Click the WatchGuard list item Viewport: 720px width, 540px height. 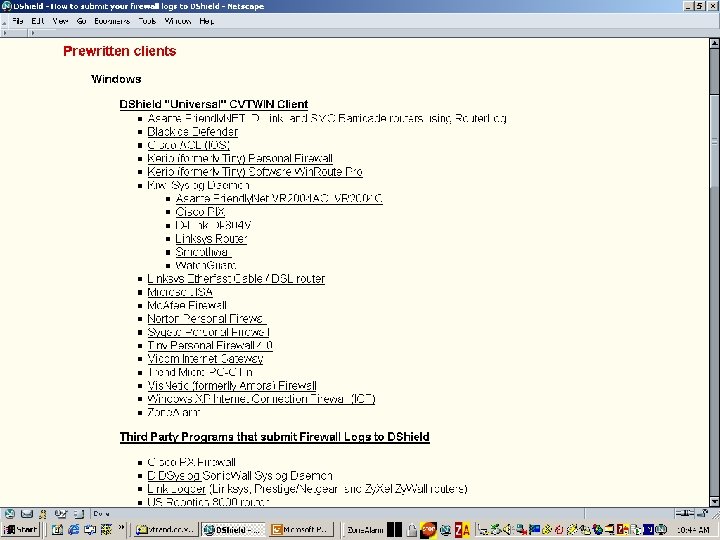point(206,265)
